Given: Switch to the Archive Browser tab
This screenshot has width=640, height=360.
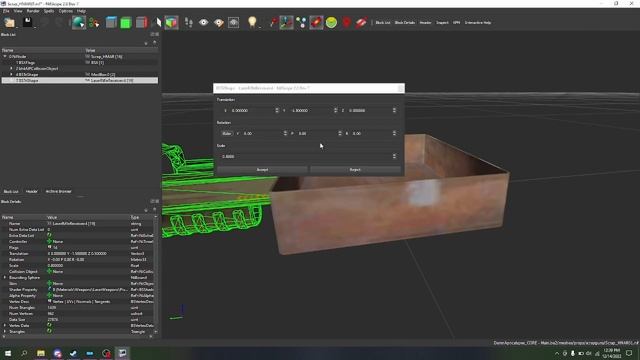Looking at the screenshot, I should tap(58, 191).
